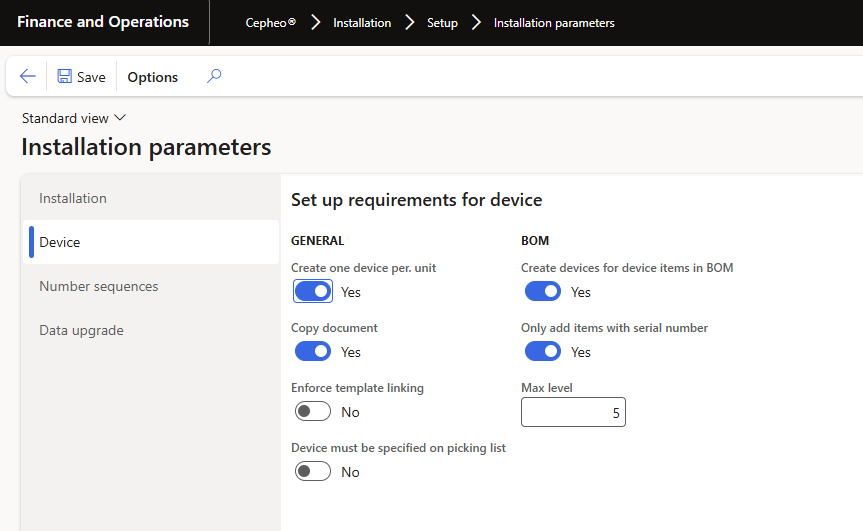Click chevron after Cepheo breadcrumb
Viewport: 863px width, 531px height.
(315, 23)
